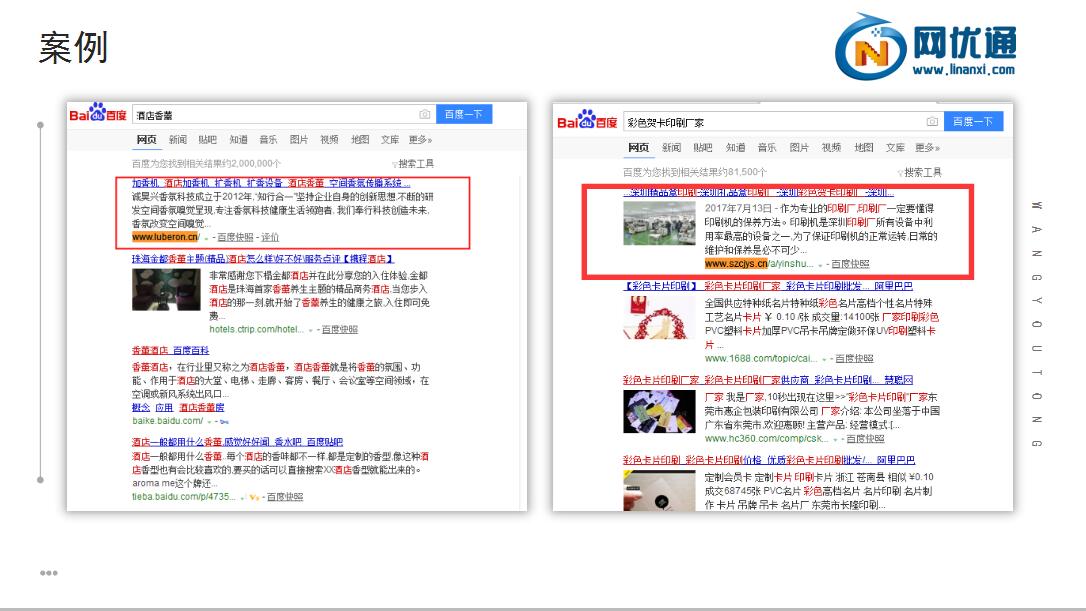Select 音乐 tab in 彩色贺卡印刷厂家 search
The image size is (1086, 611).
[x=767, y=148]
